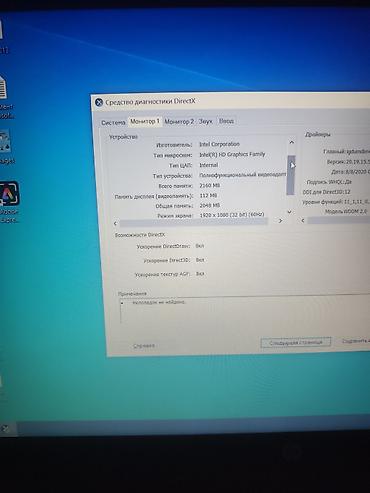Switch to the Система tab
Viewport: 370px width, 493px height.
113,122
